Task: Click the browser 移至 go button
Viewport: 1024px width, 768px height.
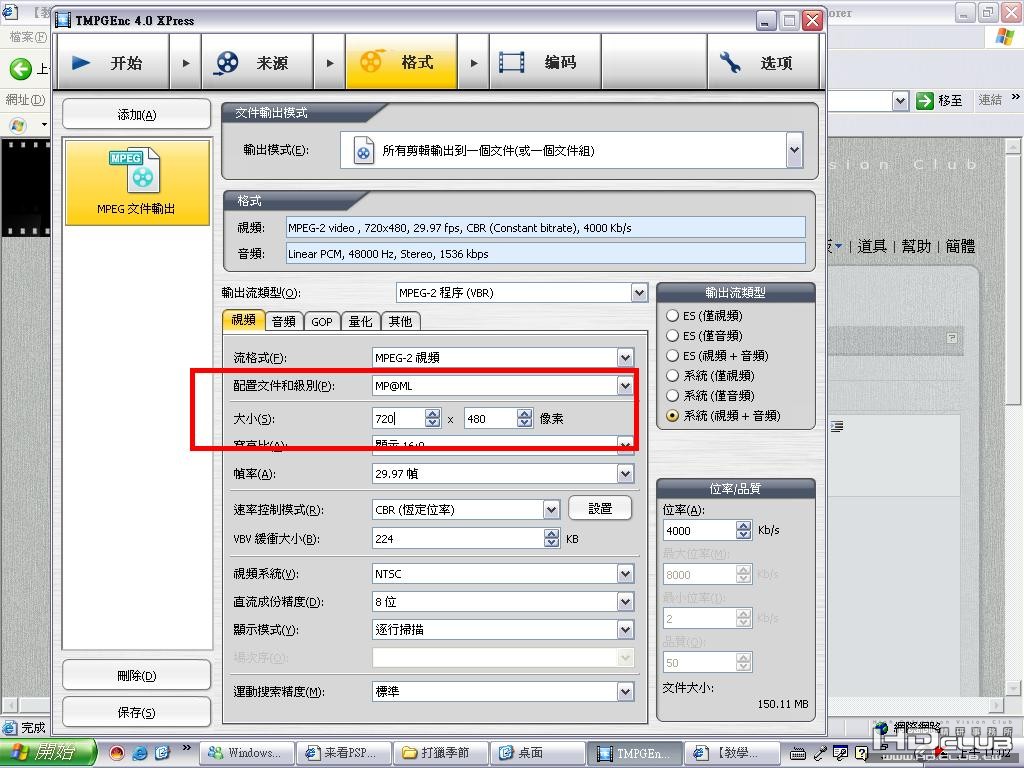Action: [x=939, y=101]
